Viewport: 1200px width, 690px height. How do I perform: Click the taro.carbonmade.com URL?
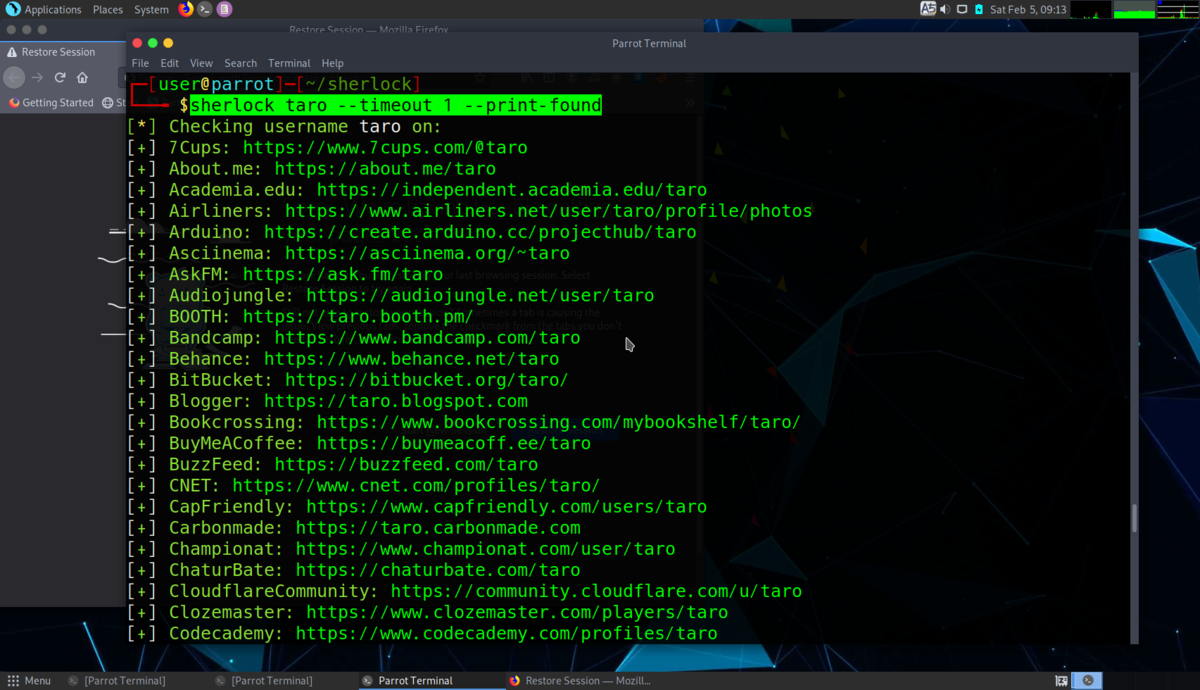pyautogui.click(x=438, y=528)
